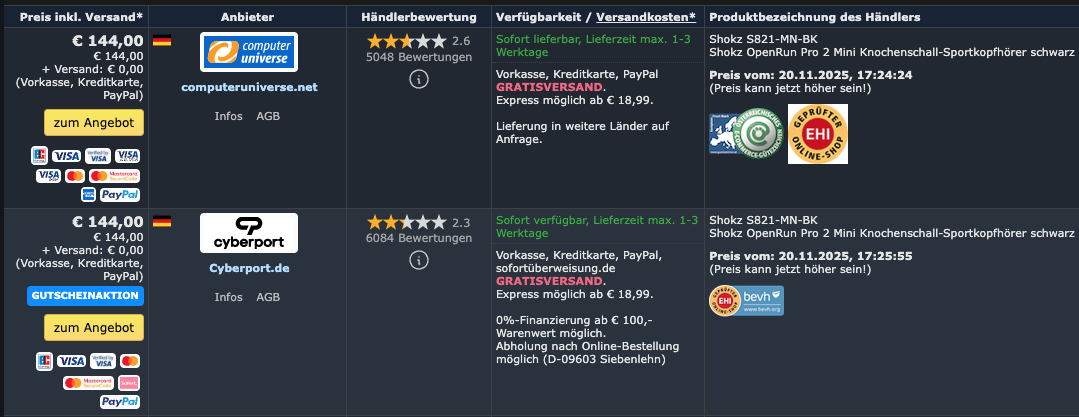The width and height of the screenshot is (1079, 417).
Task: Open Infos link for Cyberport
Action: pyautogui.click(x=228, y=297)
